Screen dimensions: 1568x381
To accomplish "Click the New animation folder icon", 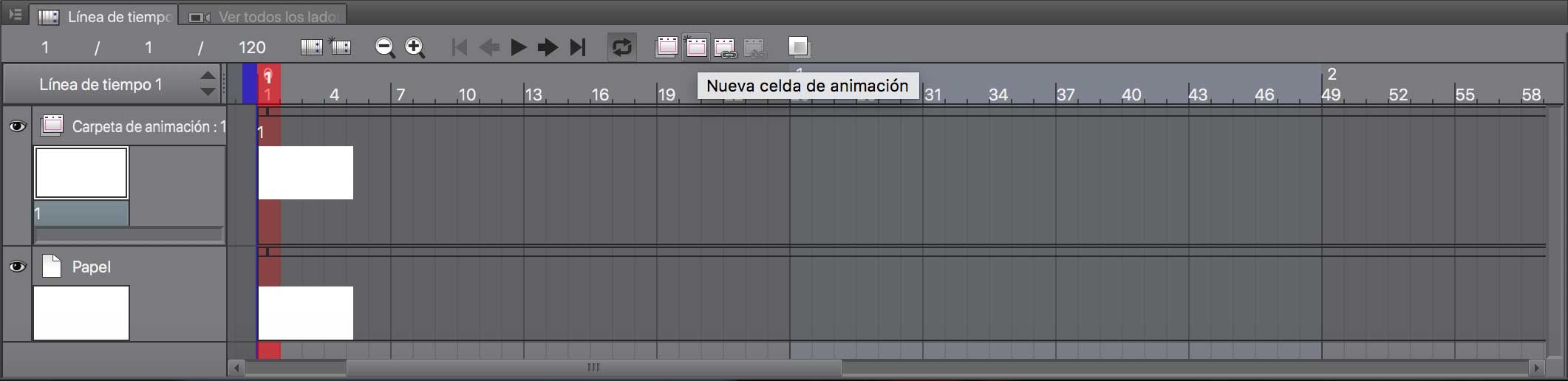I will 667,47.
